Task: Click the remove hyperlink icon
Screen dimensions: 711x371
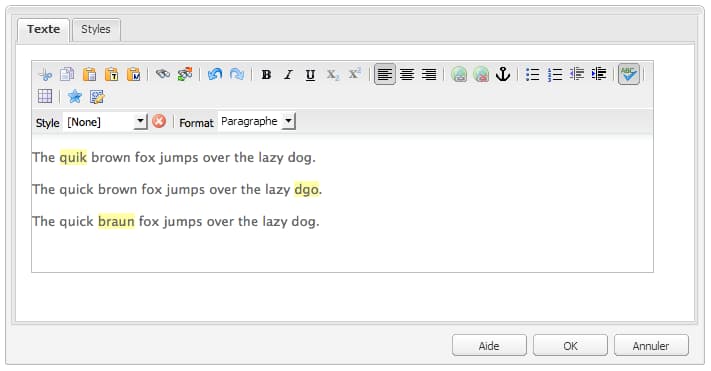Action: (x=481, y=74)
